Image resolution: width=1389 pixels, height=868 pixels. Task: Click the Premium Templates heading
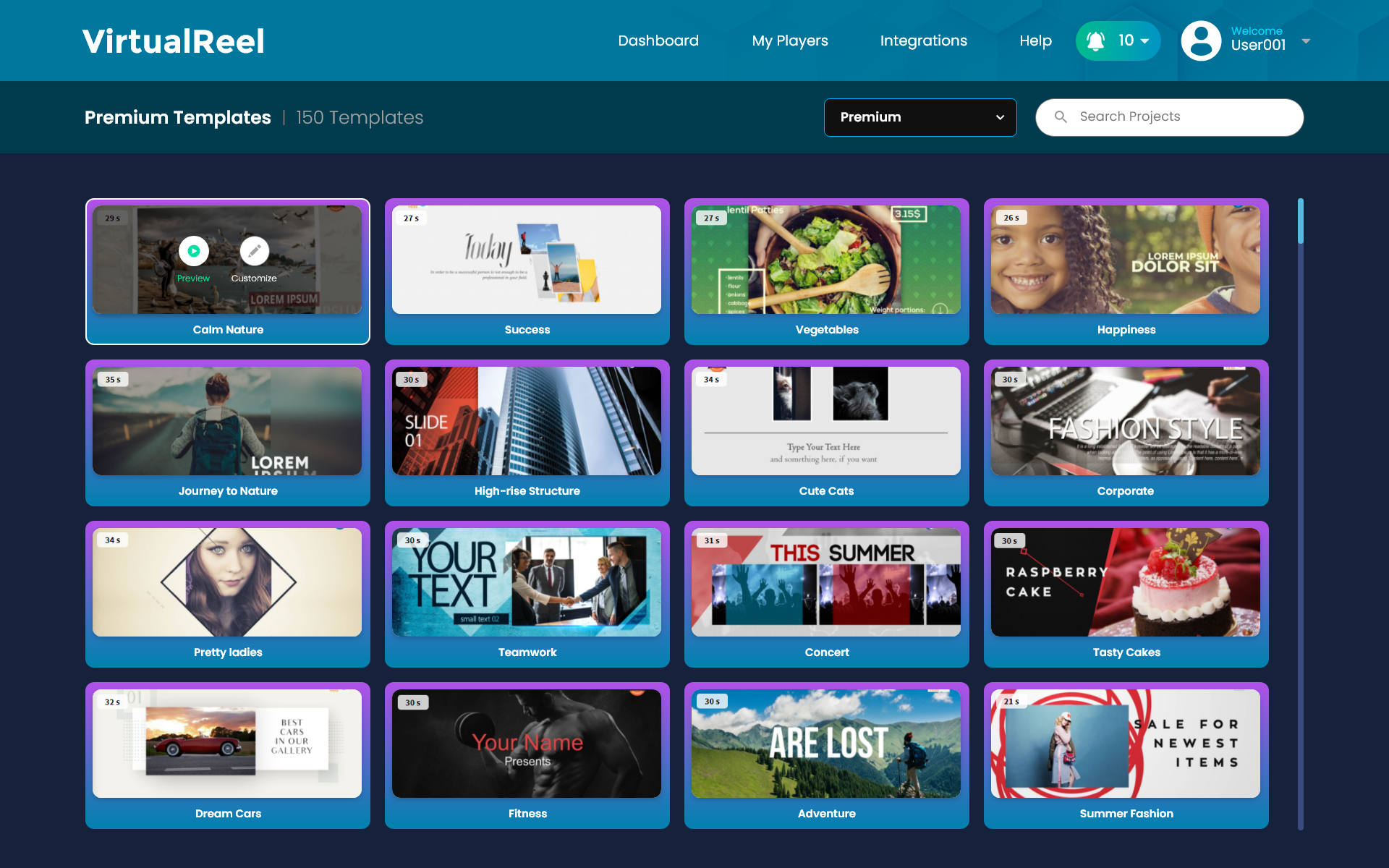pyautogui.click(x=178, y=117)
